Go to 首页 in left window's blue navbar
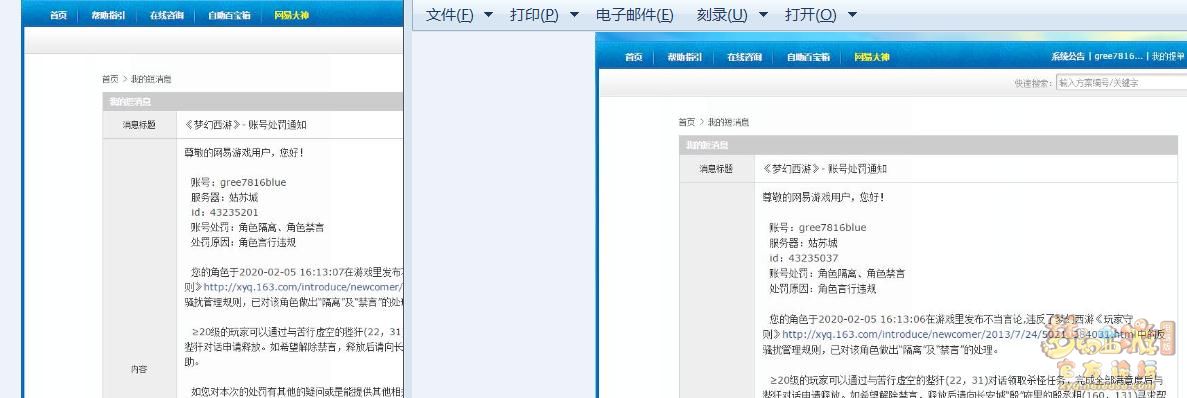Viewport: 1187px width, 398px height. pyautogui.click(x=59, y=14)
